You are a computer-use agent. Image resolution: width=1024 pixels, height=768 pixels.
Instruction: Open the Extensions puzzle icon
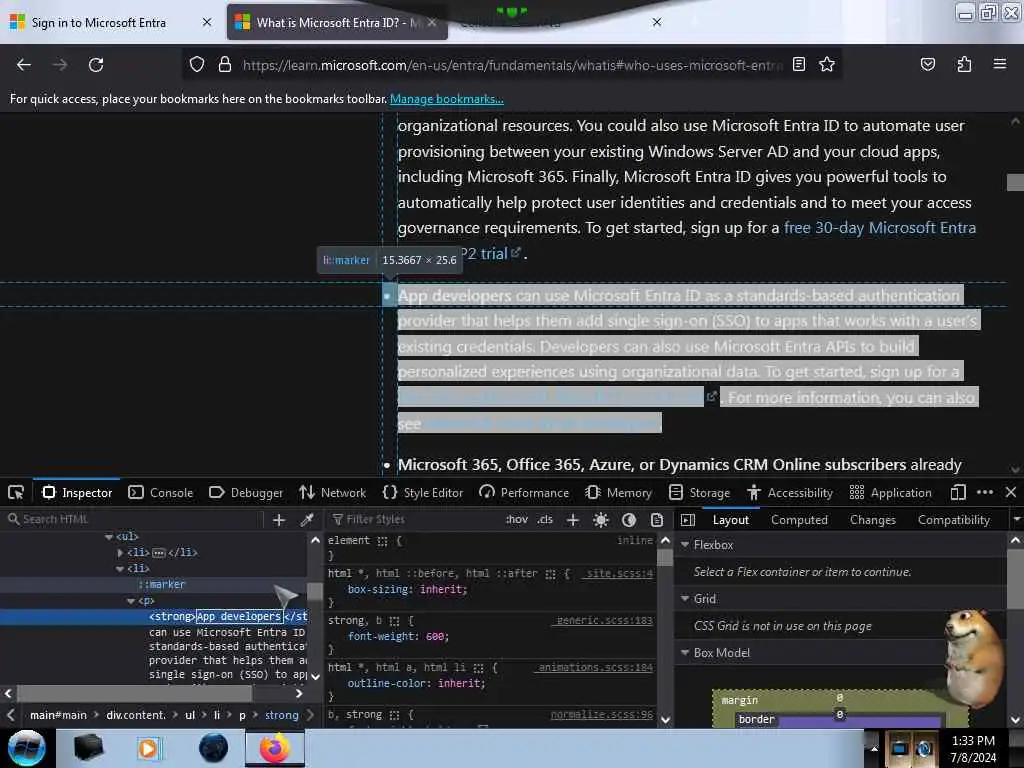pyautogui.click(x=964, y=64)
